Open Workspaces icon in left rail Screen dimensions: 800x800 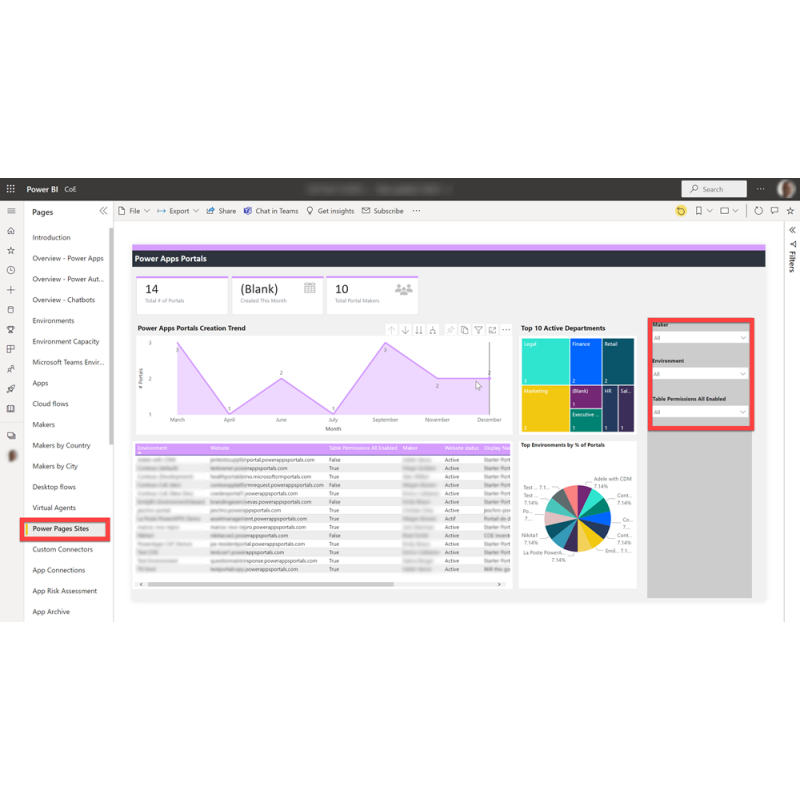pos(11,436)
